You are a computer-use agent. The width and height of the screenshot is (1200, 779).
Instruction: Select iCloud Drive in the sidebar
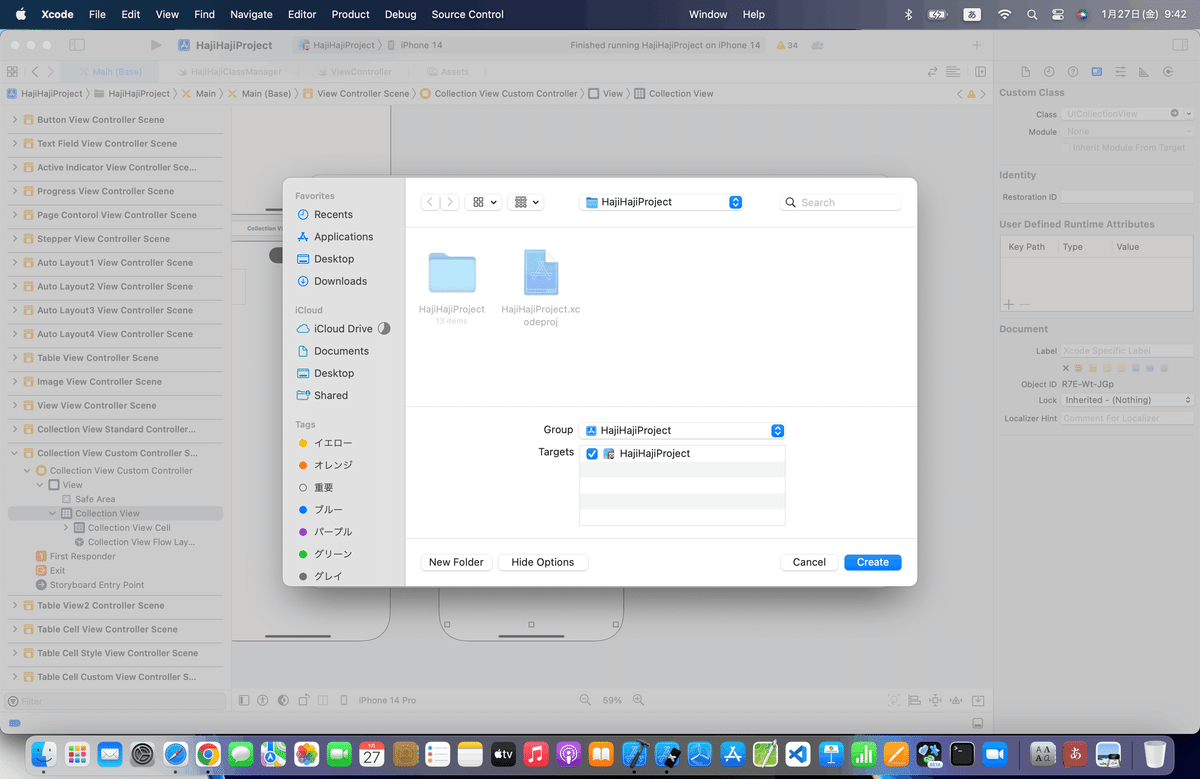click(343, 329)
